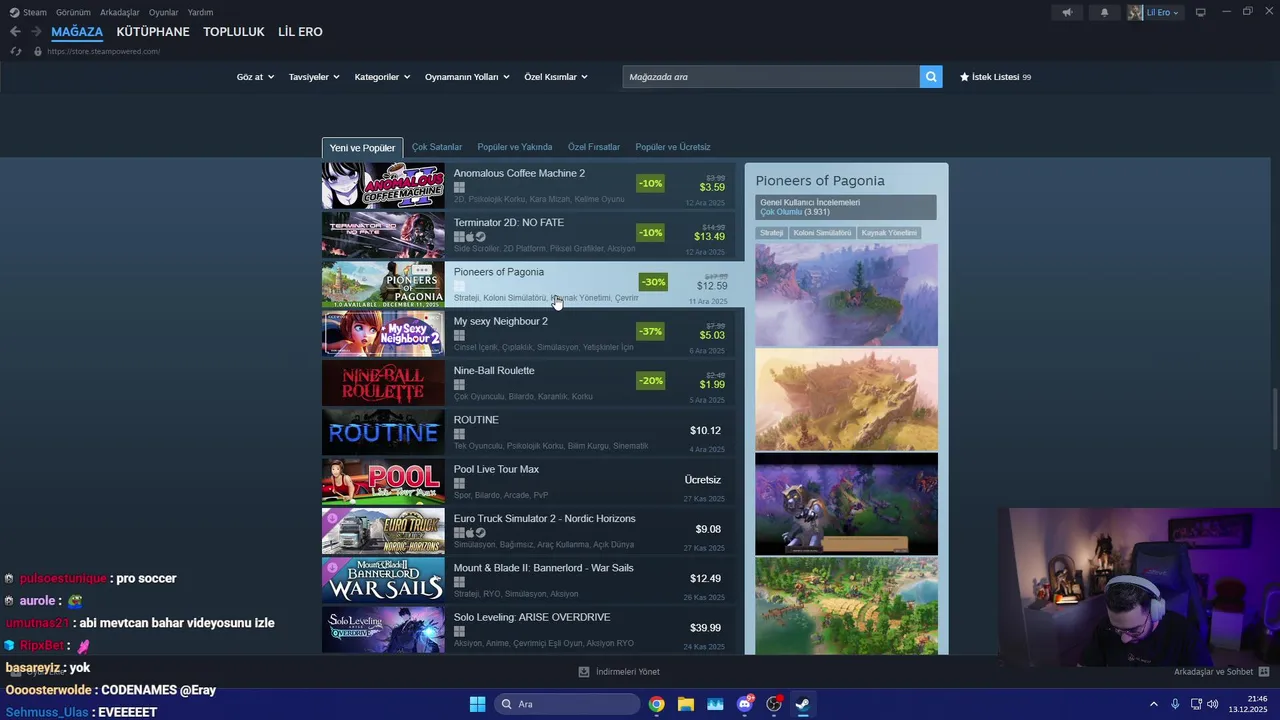Image resolution: width=1280 pixels, height=720 pixels.
Task: Click the Çok Olumlu reviews link
Action: (781, 212)
